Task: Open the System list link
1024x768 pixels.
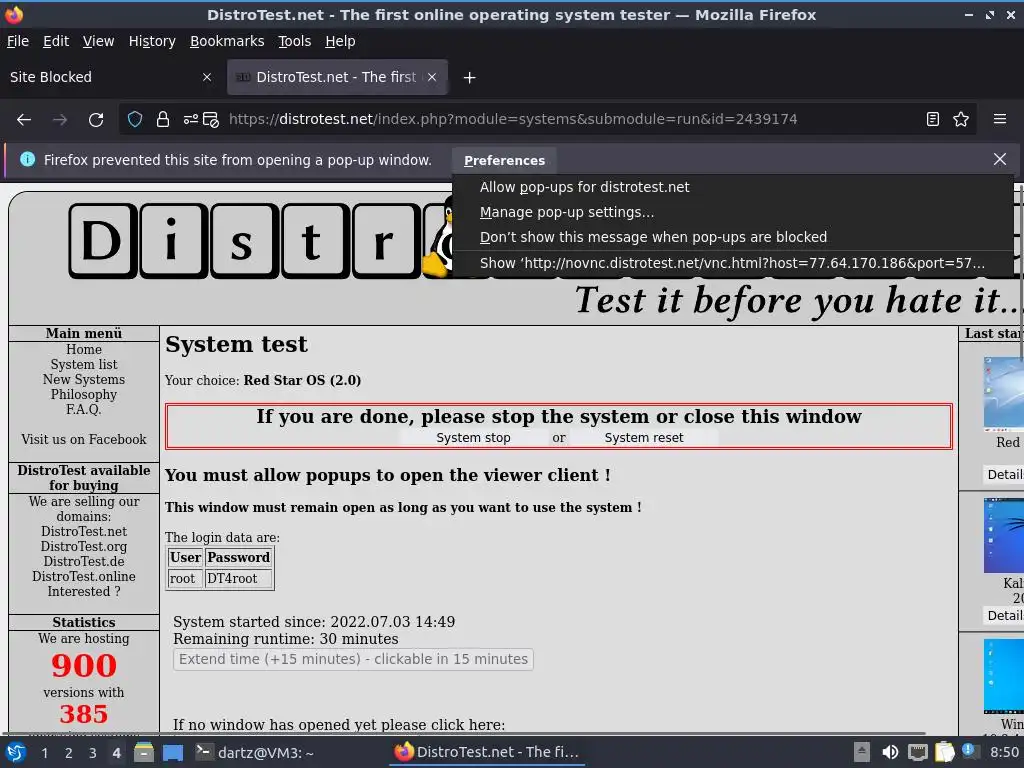Action: coord(84,364)
